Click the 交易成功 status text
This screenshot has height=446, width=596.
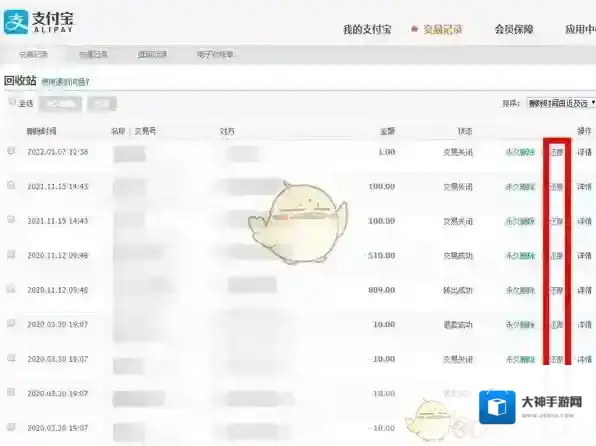(x=458, y=256)
